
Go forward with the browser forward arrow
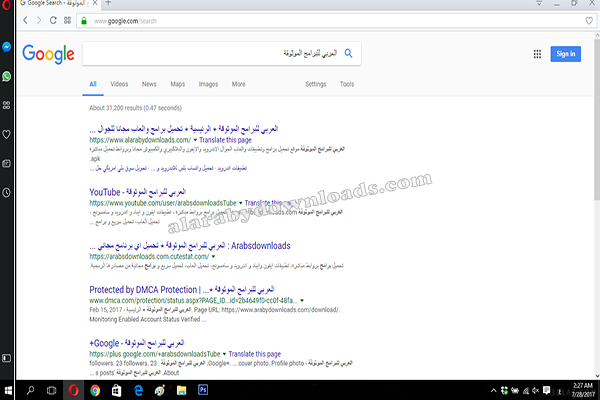pyautogui.click(x=39, y=20)
